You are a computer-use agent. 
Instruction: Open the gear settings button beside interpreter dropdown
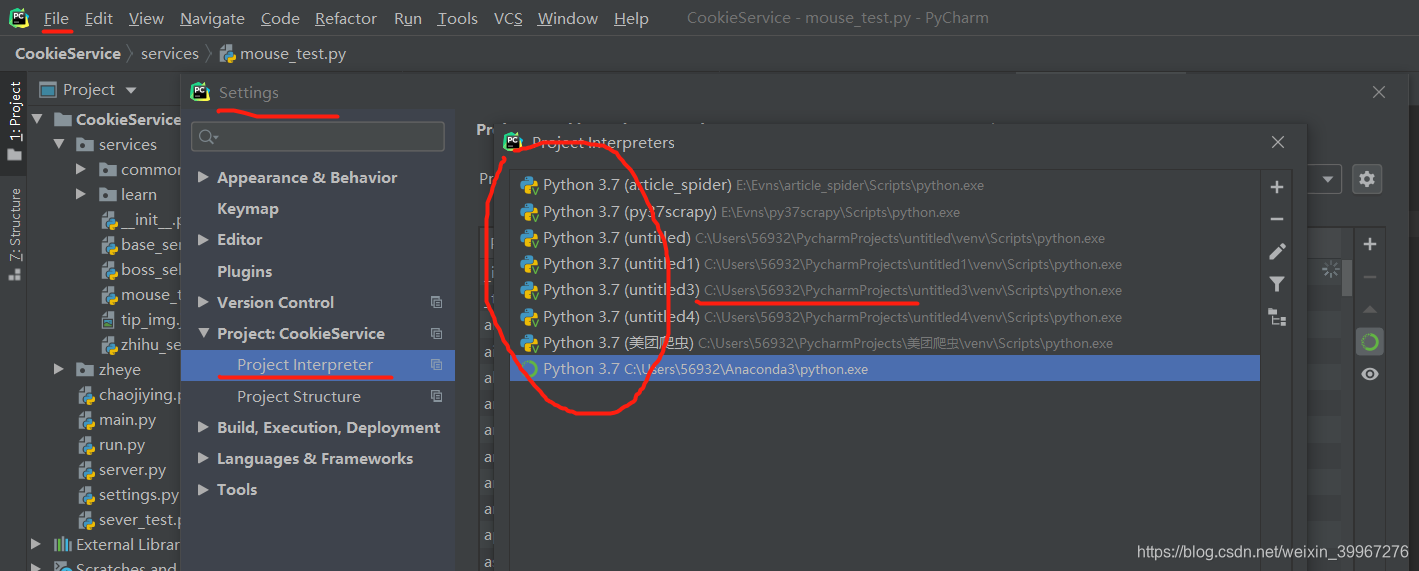click(x=1367, y=180)
